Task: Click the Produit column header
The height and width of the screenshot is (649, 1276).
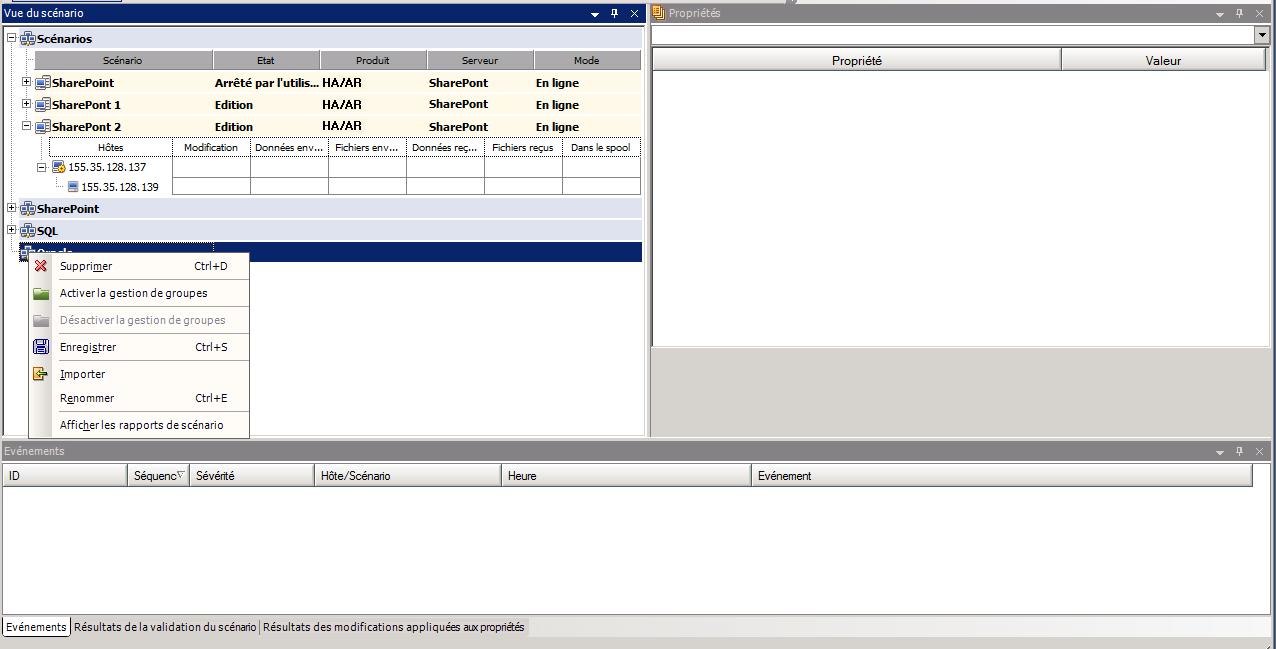Action: point(373,61)
